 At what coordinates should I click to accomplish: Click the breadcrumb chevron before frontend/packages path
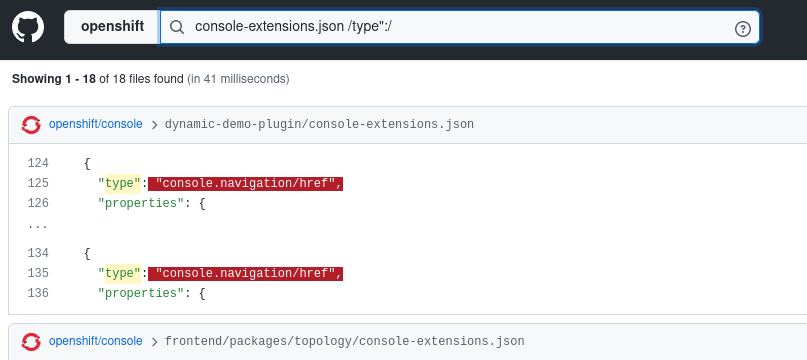point(154,341)
